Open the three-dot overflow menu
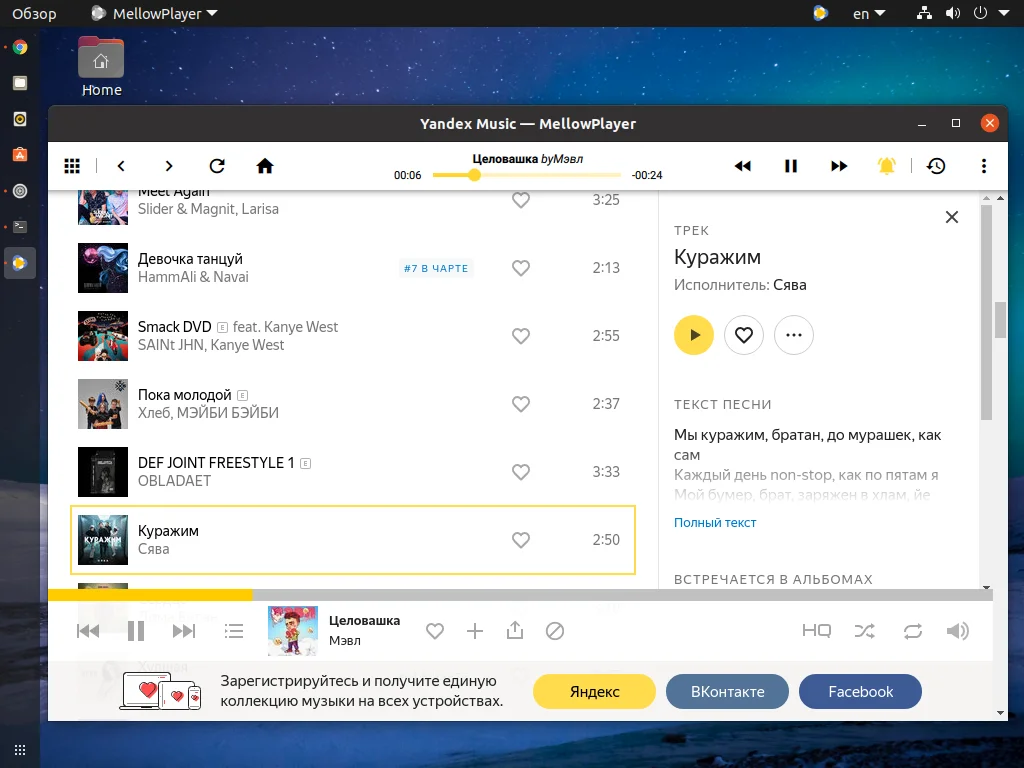This screenshot has height=768, width=1024. (984, 166)
